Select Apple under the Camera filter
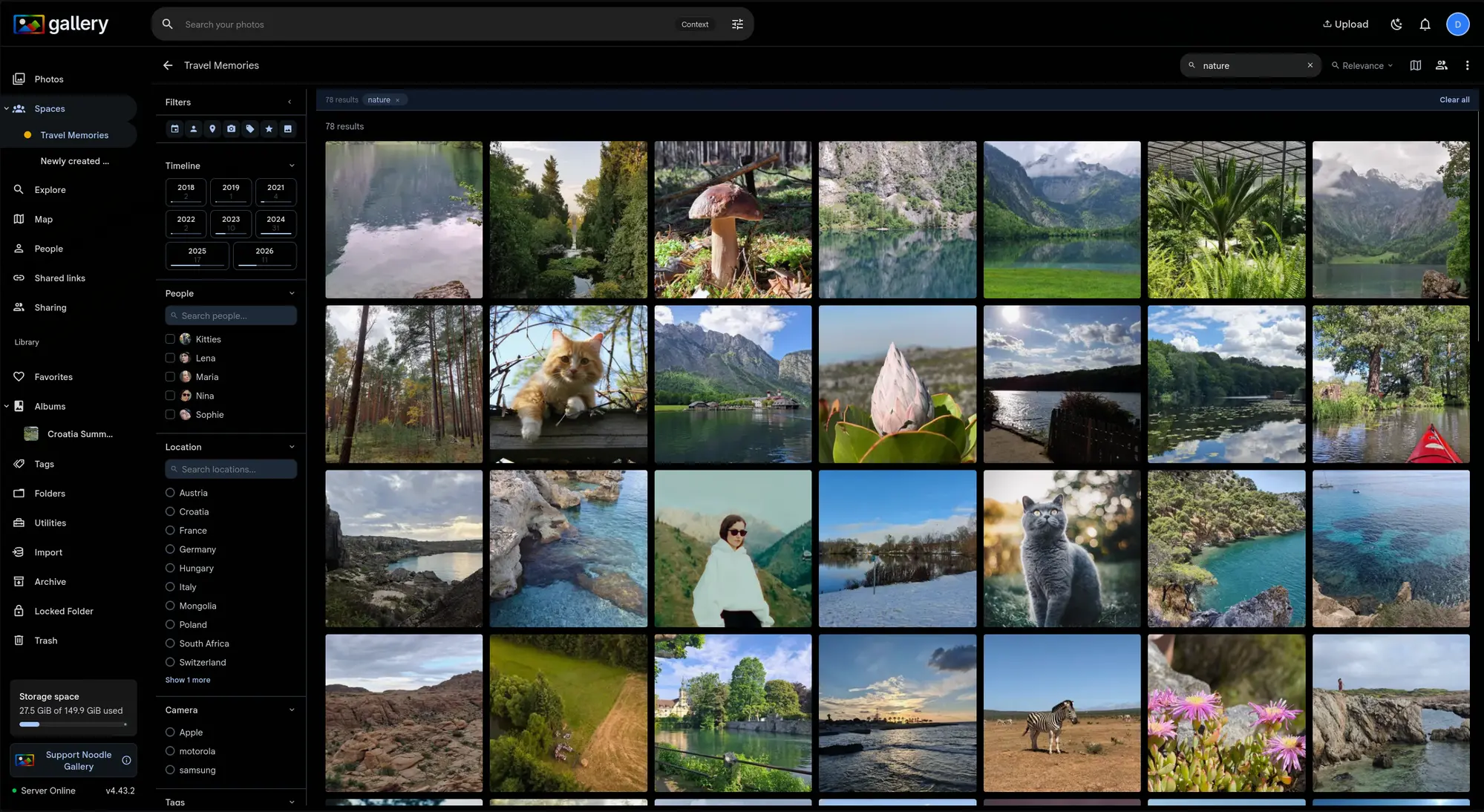Viewport: 1484px width, 812px height. (170, 732)
